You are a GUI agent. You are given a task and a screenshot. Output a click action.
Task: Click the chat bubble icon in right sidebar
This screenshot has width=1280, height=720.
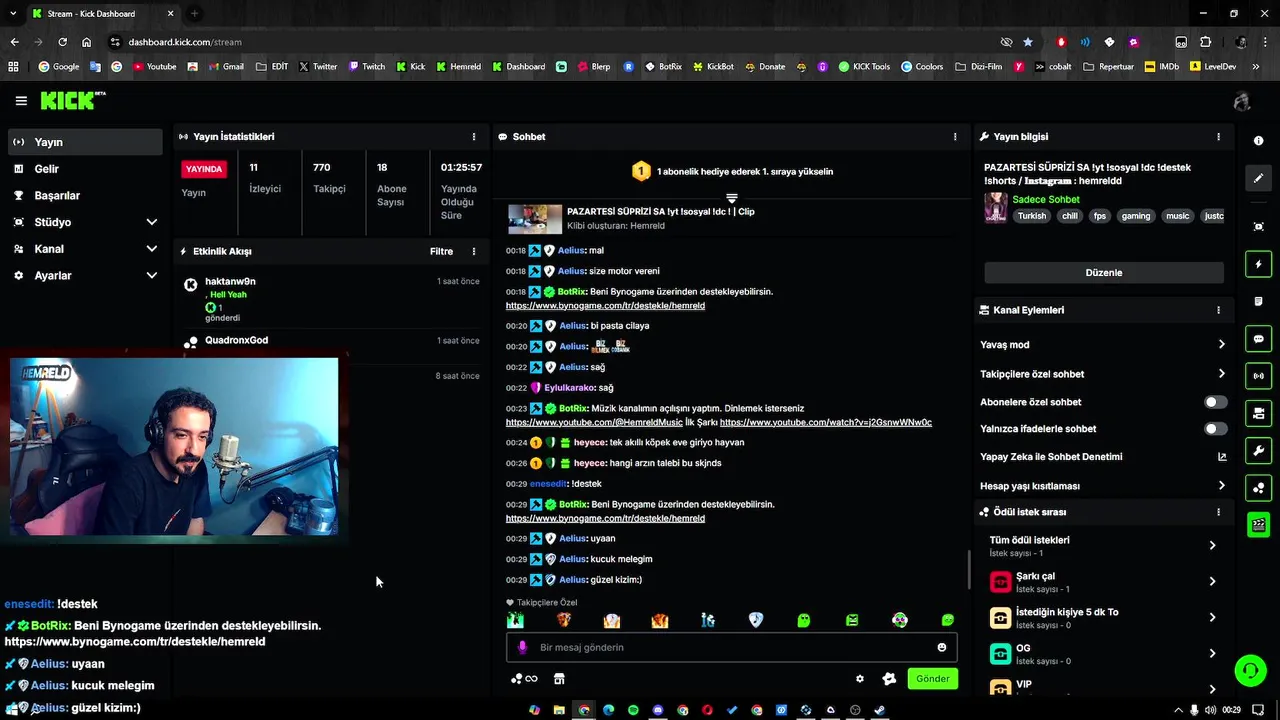point(1258,339)
